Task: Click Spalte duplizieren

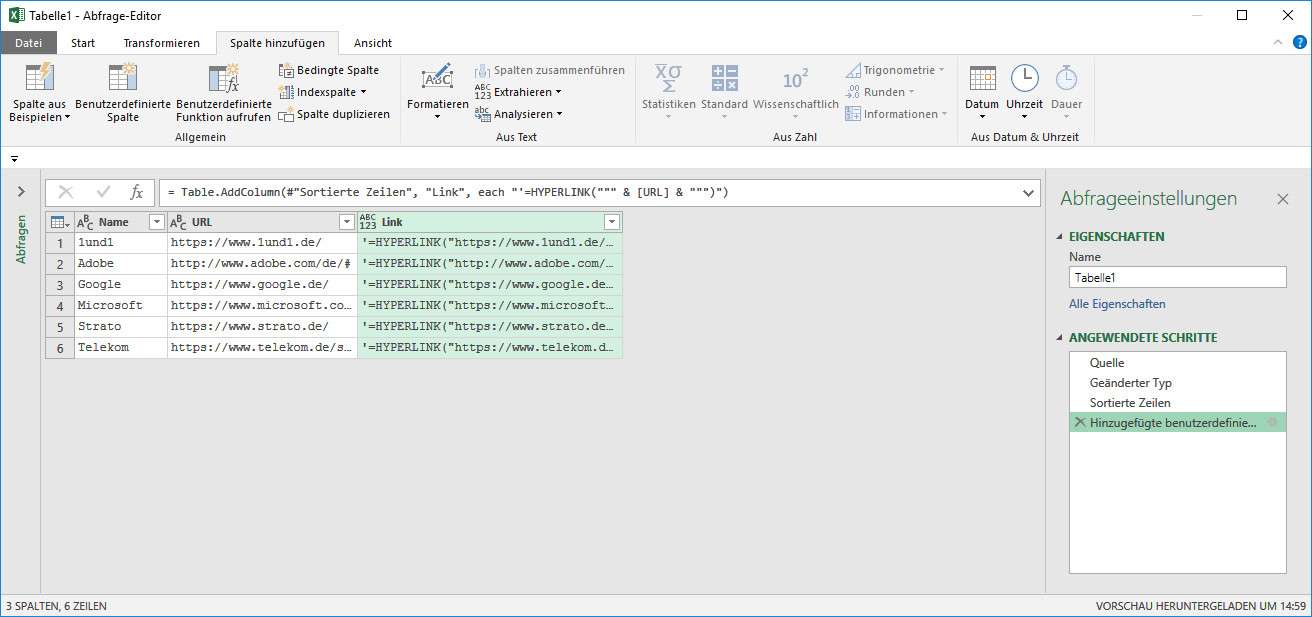Action: 335,114
